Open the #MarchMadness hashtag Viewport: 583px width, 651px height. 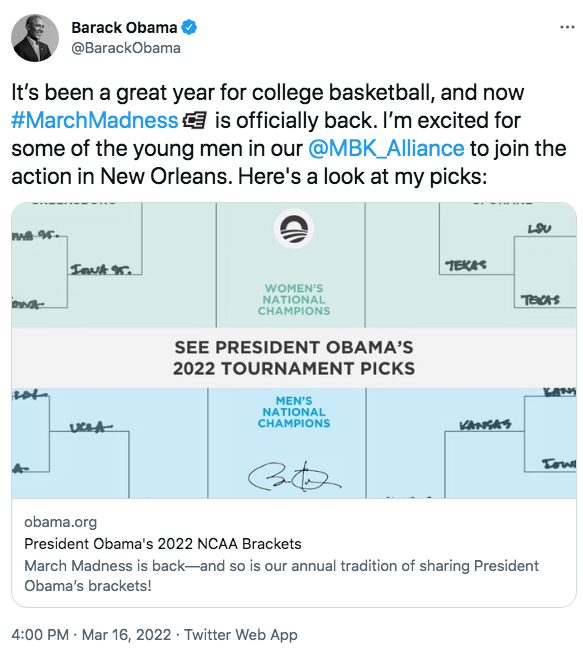coord(95,120)
